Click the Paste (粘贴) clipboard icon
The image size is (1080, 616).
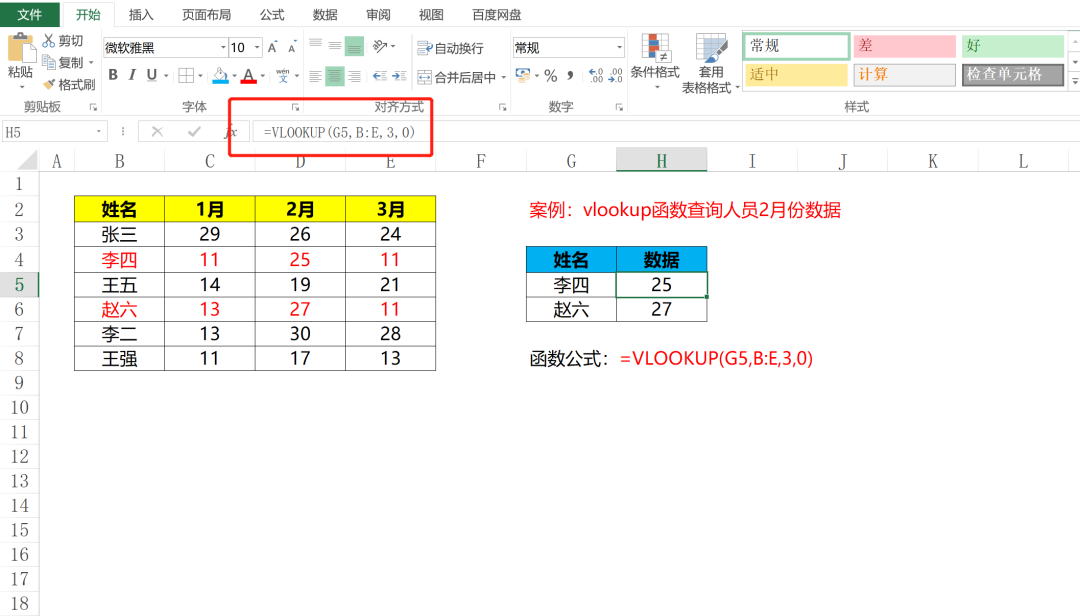[x=21, y=48]
